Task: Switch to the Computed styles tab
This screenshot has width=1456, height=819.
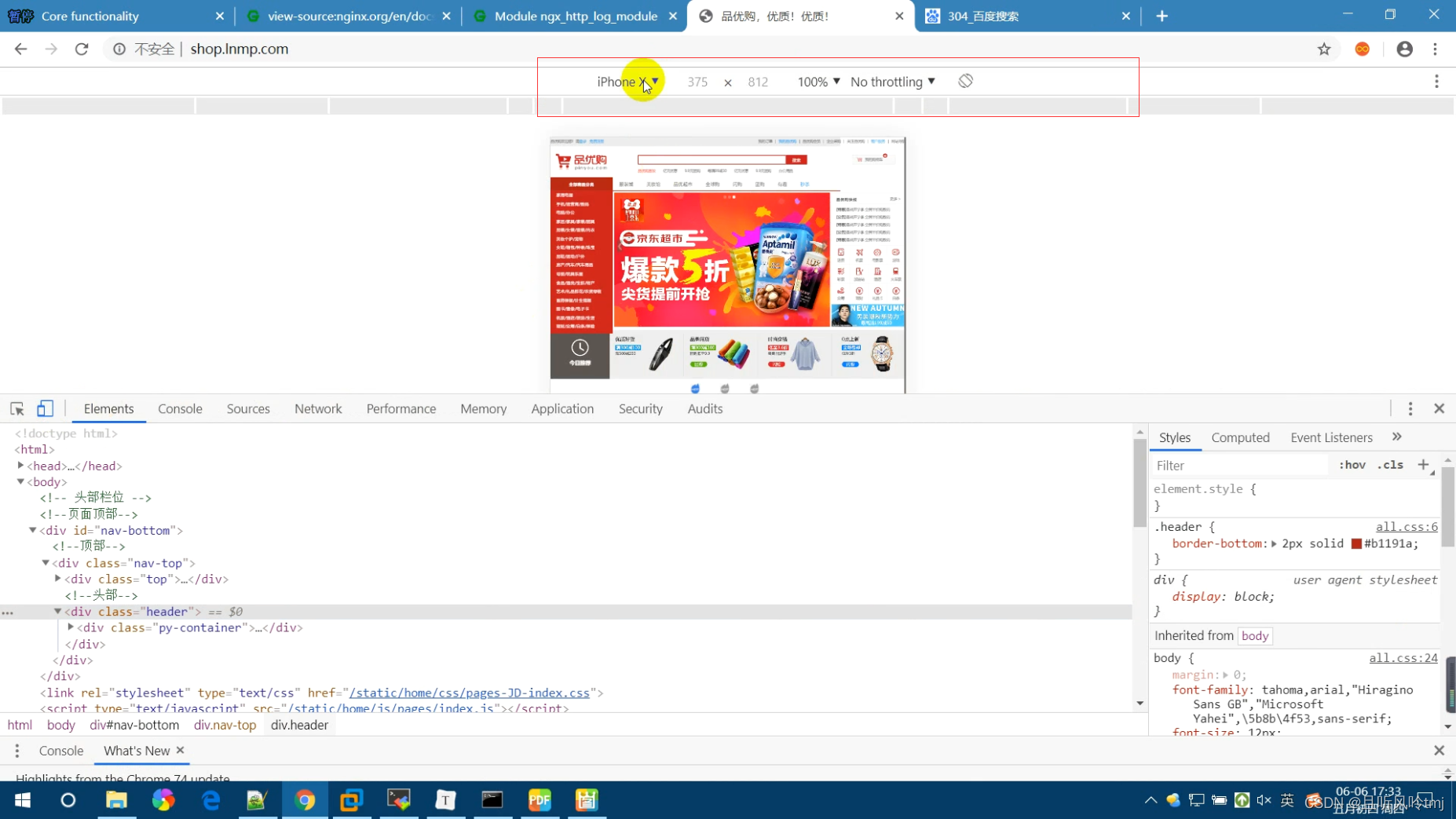Action: click(x=1240, y=437)
